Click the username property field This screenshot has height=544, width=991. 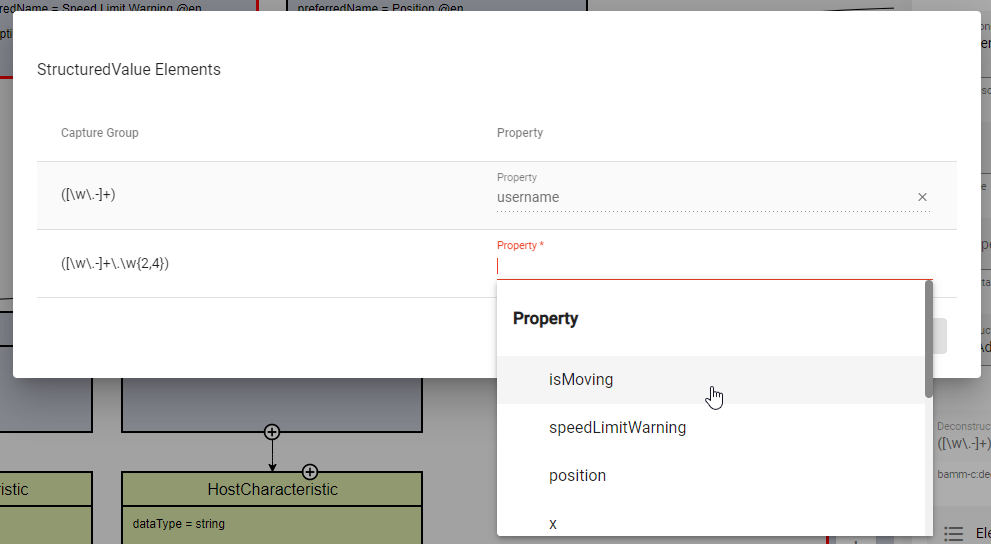click(x=705, y=197)
